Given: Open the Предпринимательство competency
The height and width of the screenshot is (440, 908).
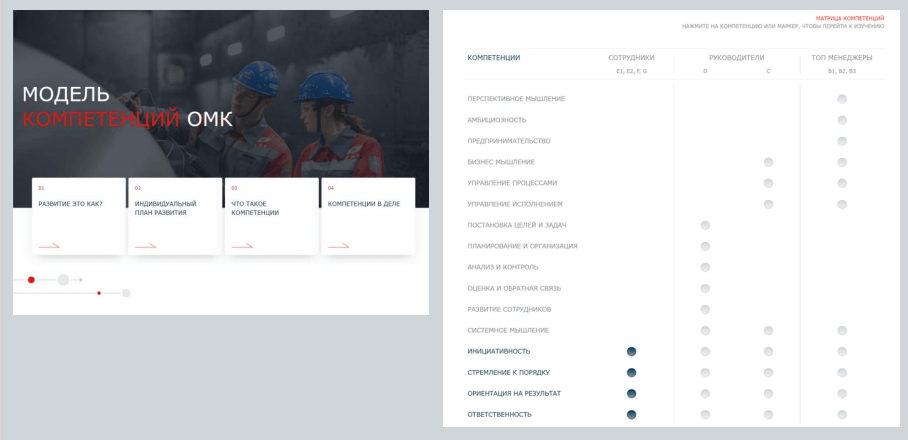Looking at the screenshot, I should tap(508, 141).
